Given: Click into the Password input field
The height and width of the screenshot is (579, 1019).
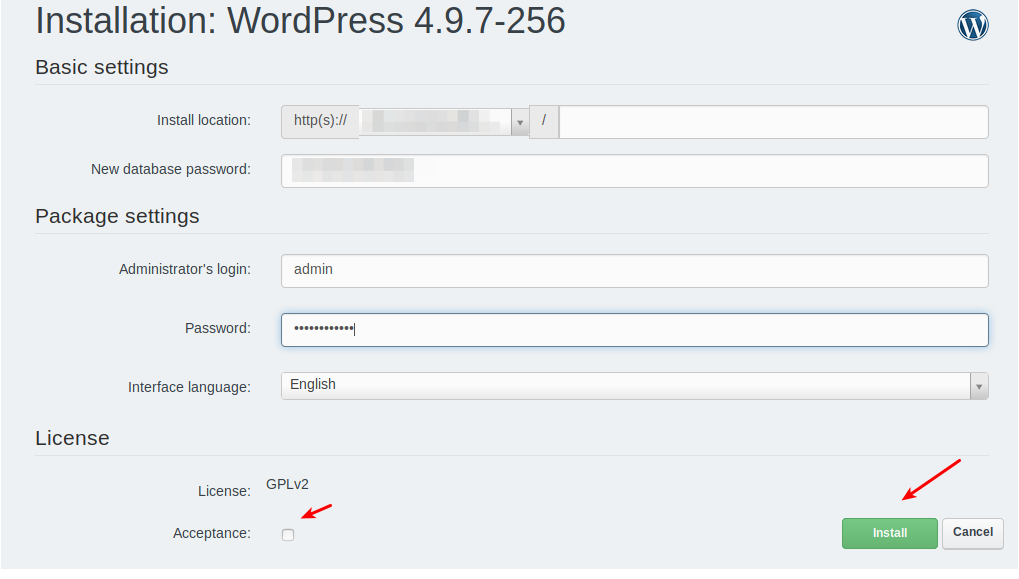Looking at the screenshot, I should coord(634,329).
